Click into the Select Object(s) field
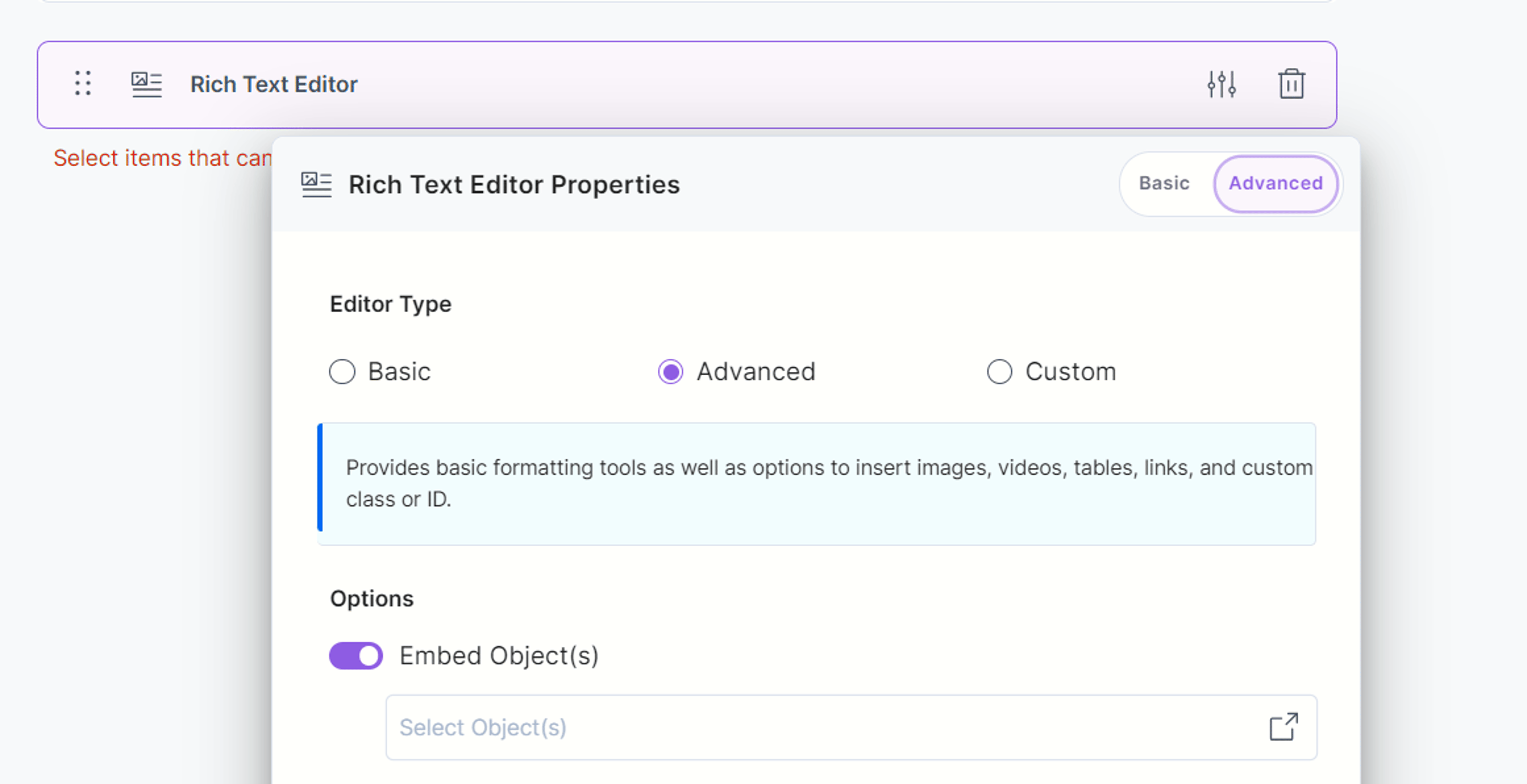Image resolution: width=1527 pixels, height=784 pixels. (851, 727)
